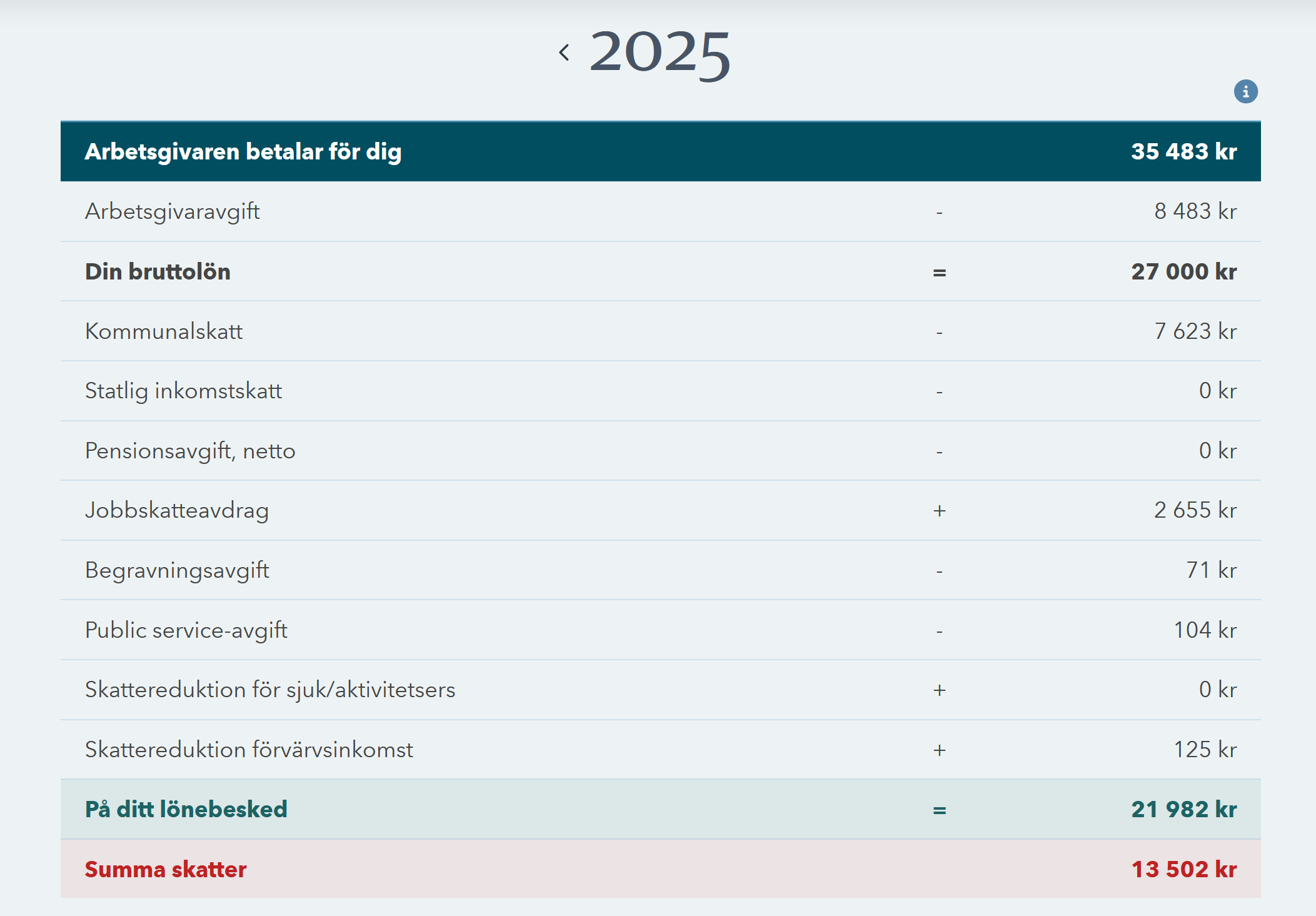Click the Kommunalskatt row label
The width and height of the screenshot is (1316, 916).
click(164, 331)
